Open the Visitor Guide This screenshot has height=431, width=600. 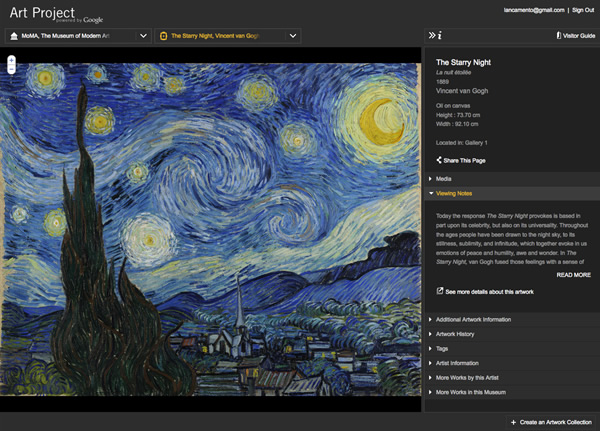tap(576, 36)
